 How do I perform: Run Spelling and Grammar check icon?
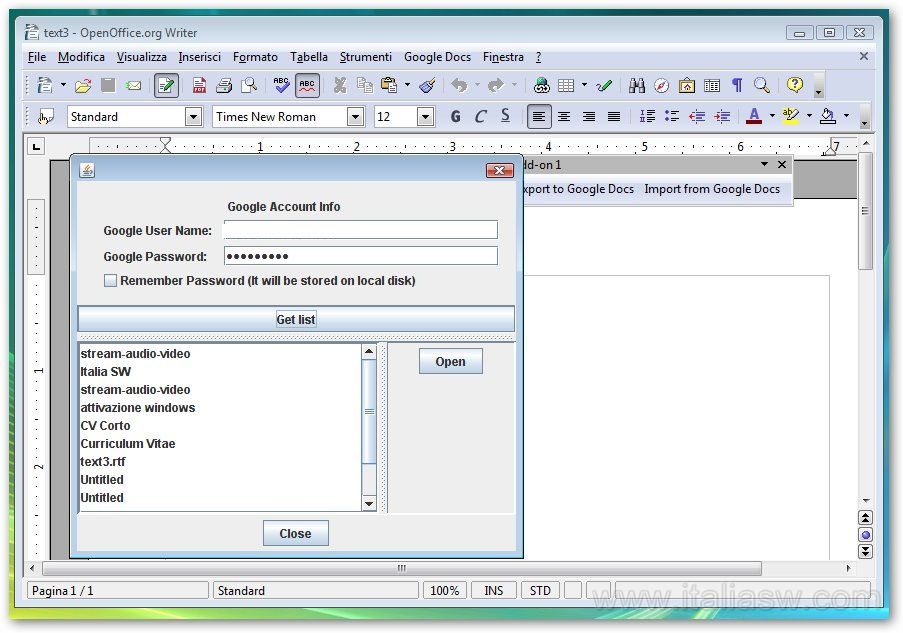pos(281,85)
